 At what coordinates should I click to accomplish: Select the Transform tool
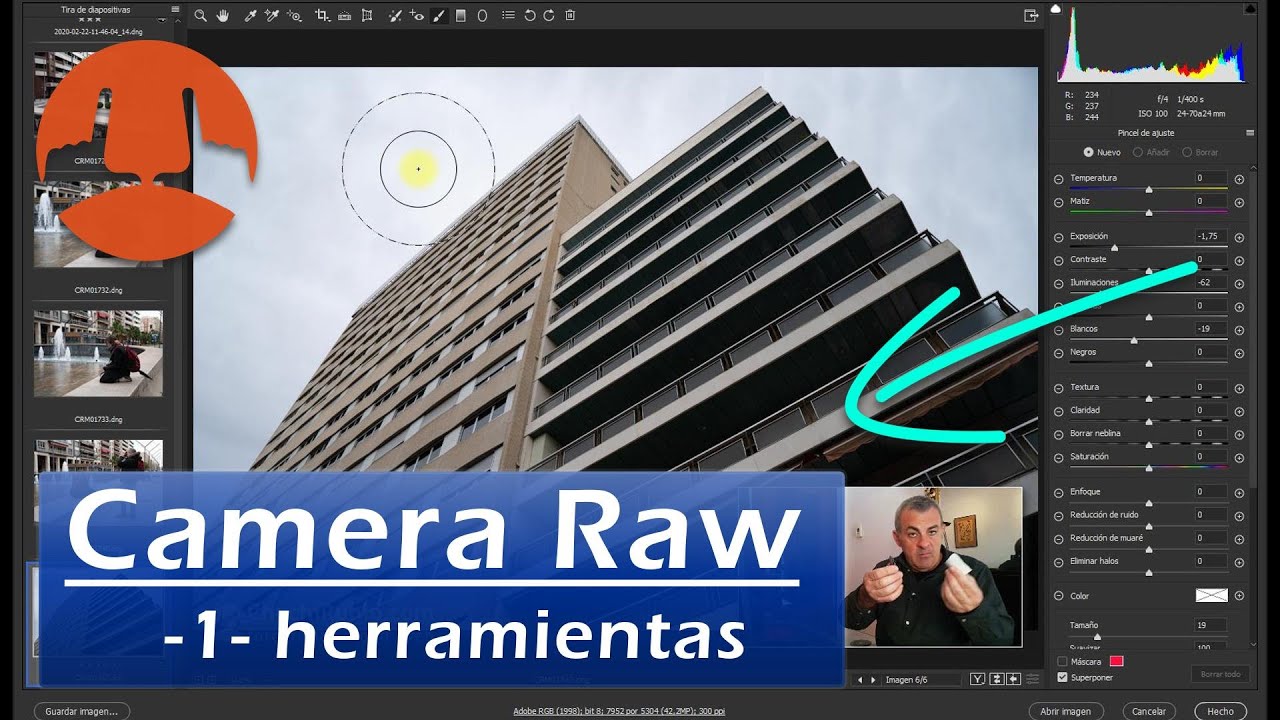(367, 15)
